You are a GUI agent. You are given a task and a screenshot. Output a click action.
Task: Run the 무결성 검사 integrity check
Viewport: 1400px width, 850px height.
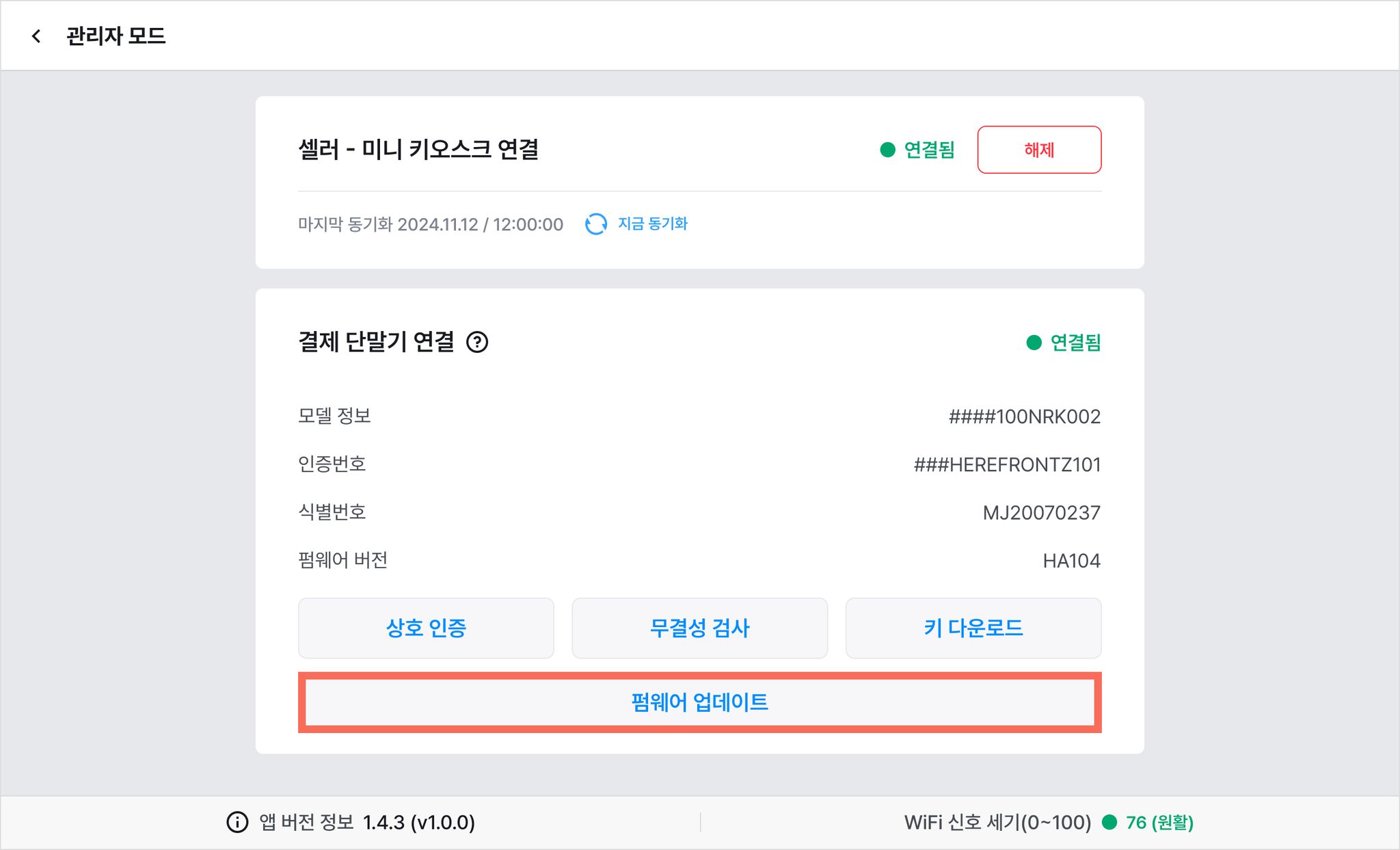[699, 628]
